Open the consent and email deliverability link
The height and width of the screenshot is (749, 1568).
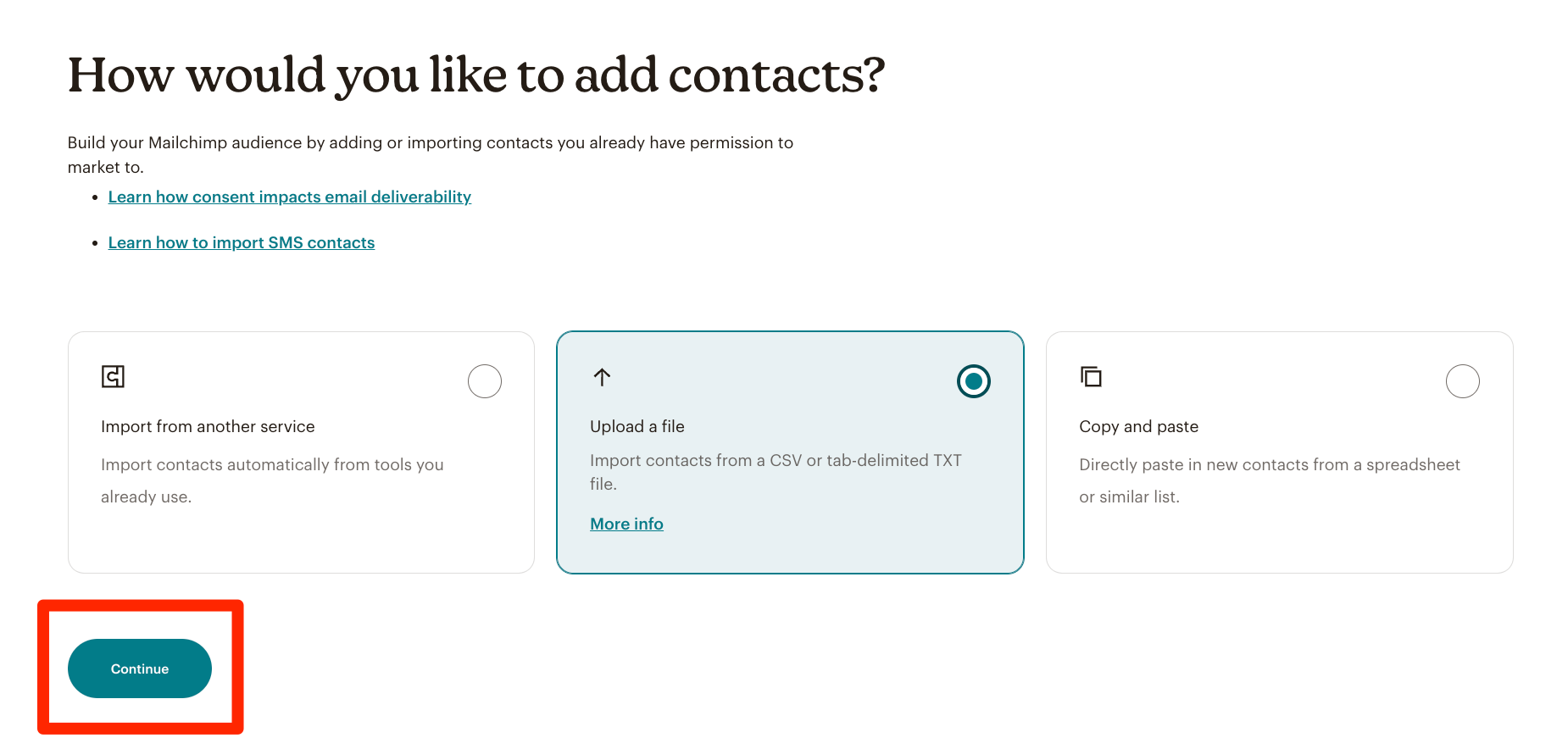pyautogui.click(x=289, y=197)
